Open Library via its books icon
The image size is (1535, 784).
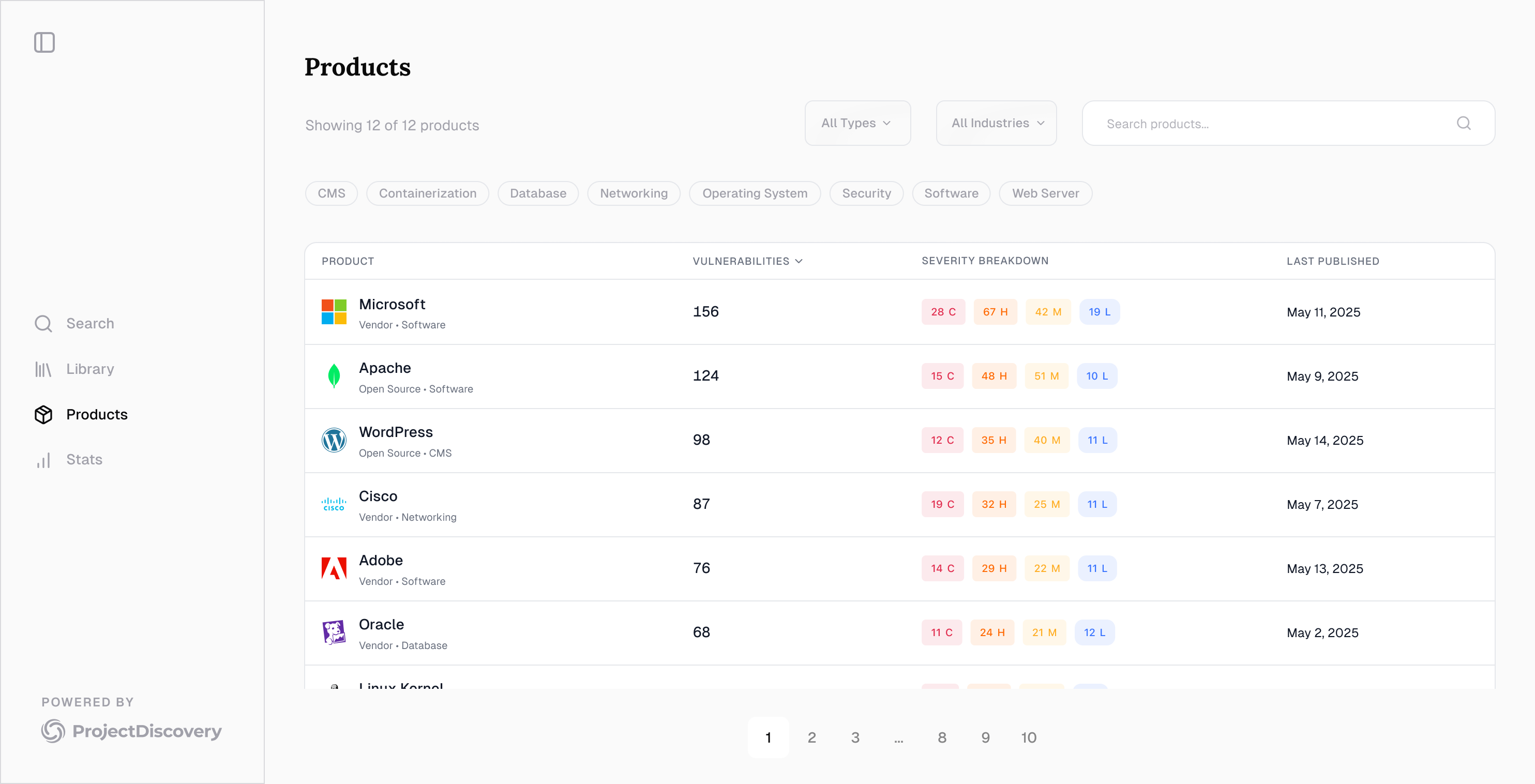tap(43, 369)
